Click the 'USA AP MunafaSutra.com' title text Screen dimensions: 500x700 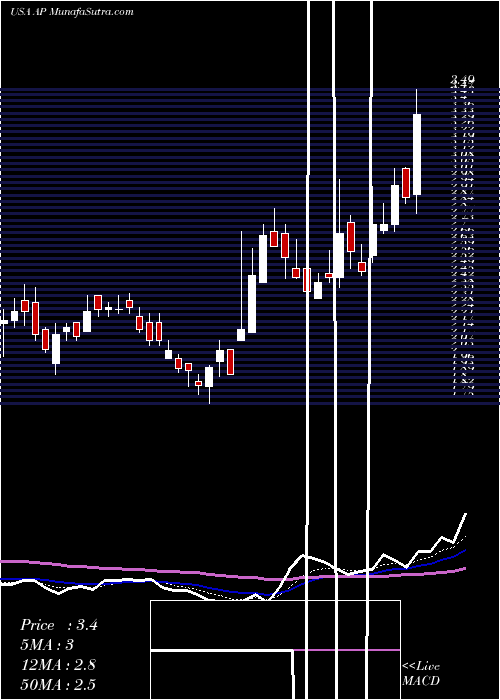[71, 12]
